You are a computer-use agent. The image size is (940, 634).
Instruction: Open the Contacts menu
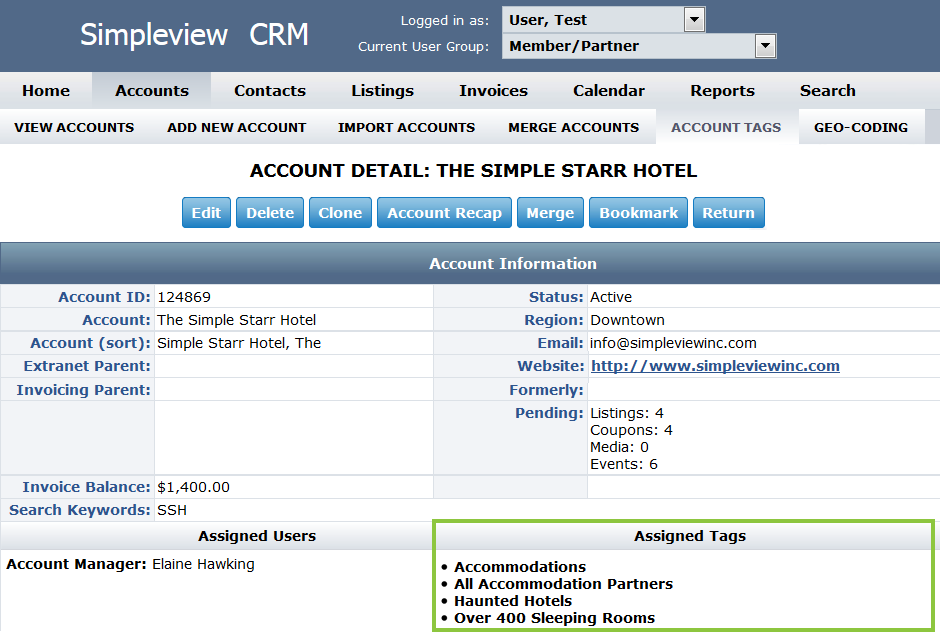[x=270, y=90]
